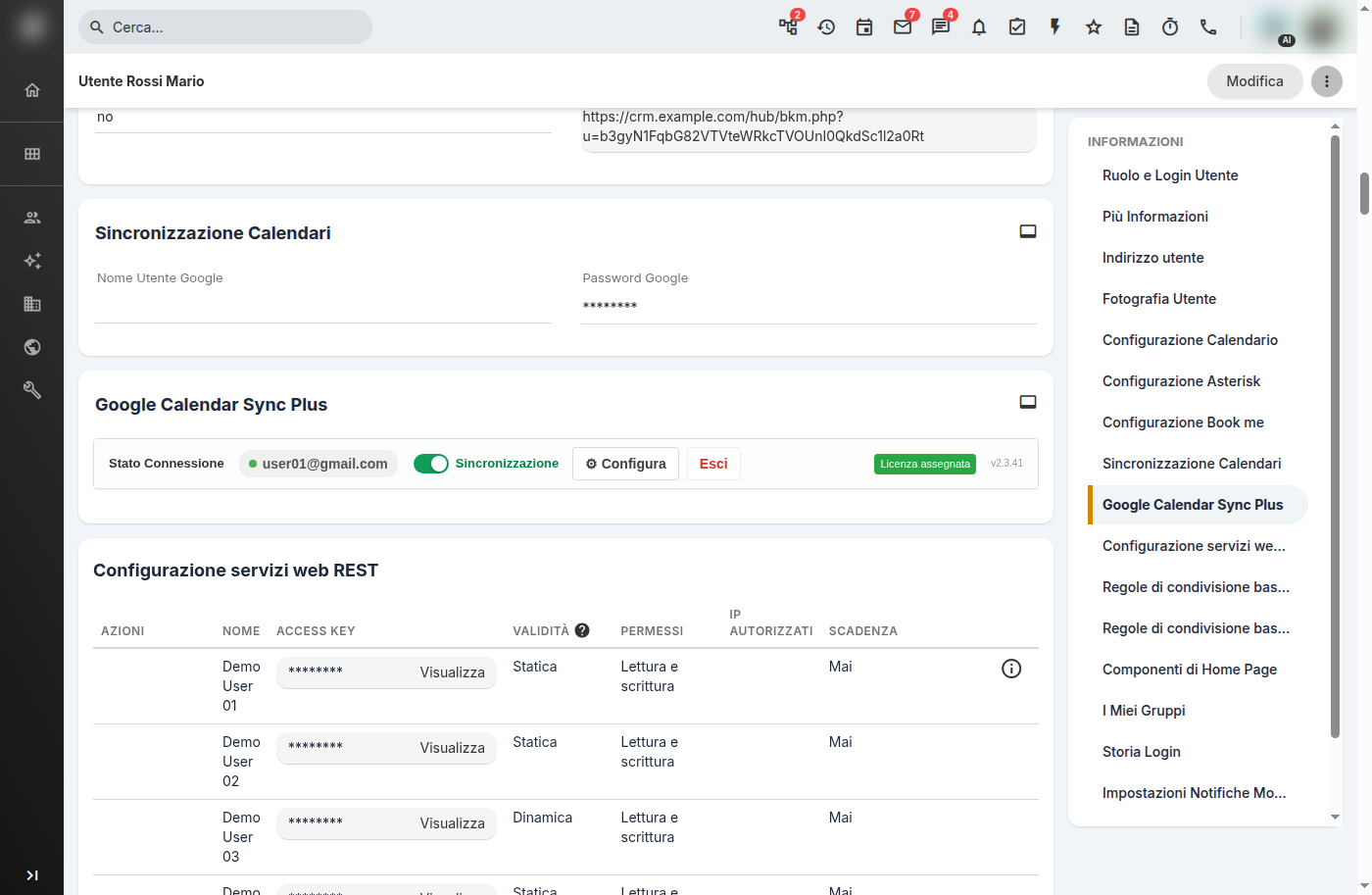This screenshot has height=895, width=1372.
Task: Open the history clock icon
Action: click(x=826, y=26)
